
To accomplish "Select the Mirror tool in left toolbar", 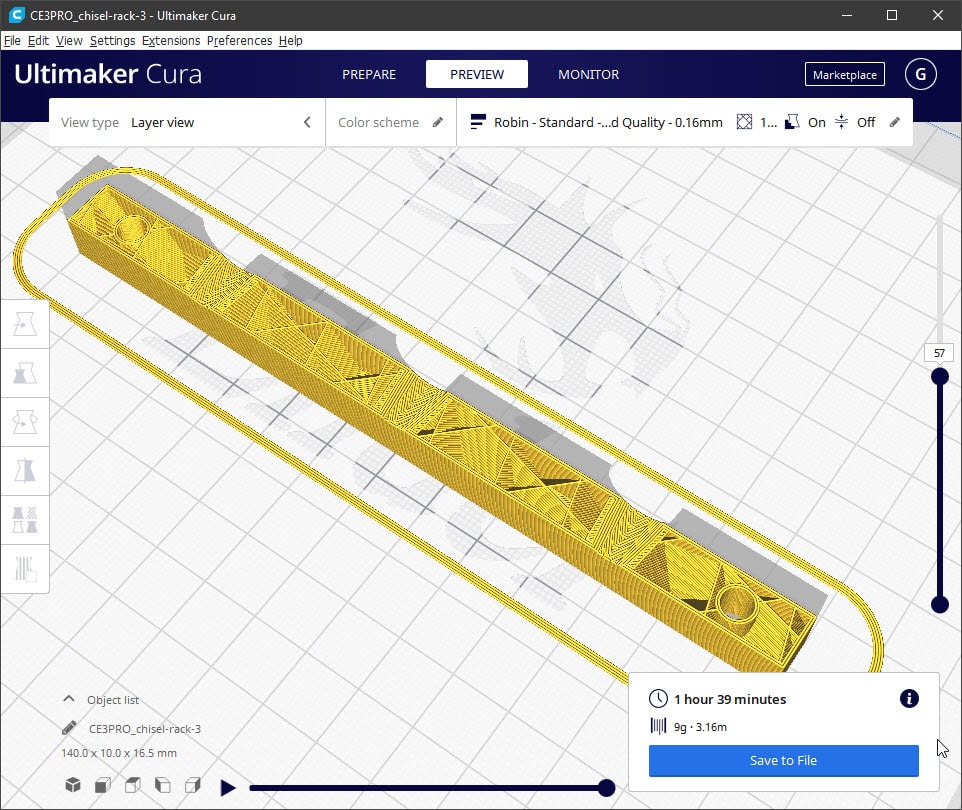I will [25, 471].
